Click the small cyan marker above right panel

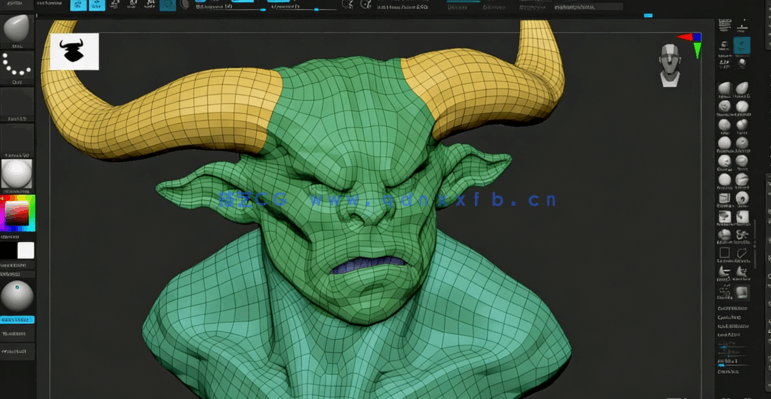click(648, 16)
